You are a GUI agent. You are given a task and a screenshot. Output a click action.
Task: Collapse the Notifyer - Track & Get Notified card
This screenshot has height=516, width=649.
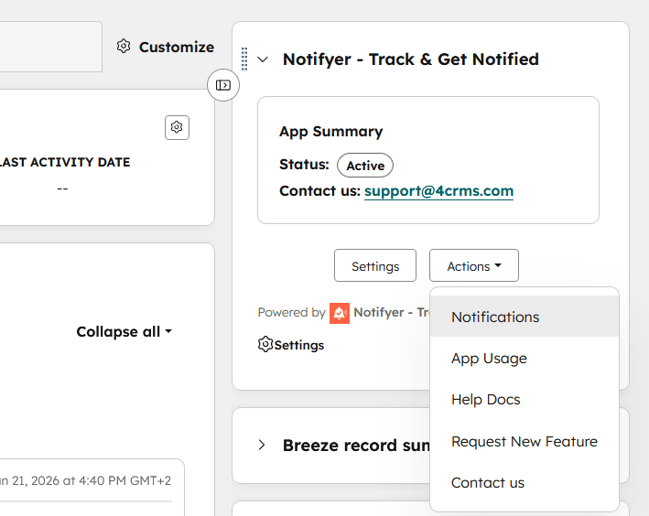[263, 60]
